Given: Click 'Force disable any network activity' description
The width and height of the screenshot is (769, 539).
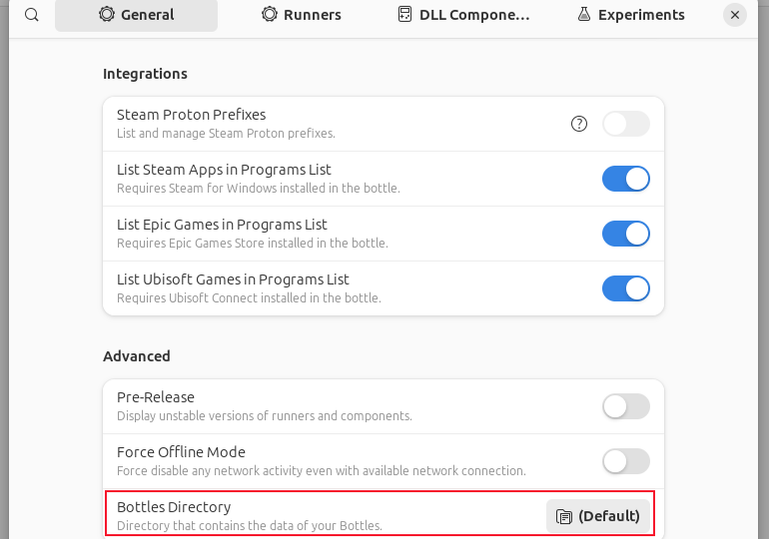Looking at the screenshot, I should pyautogui.click(x=321, y=471).
